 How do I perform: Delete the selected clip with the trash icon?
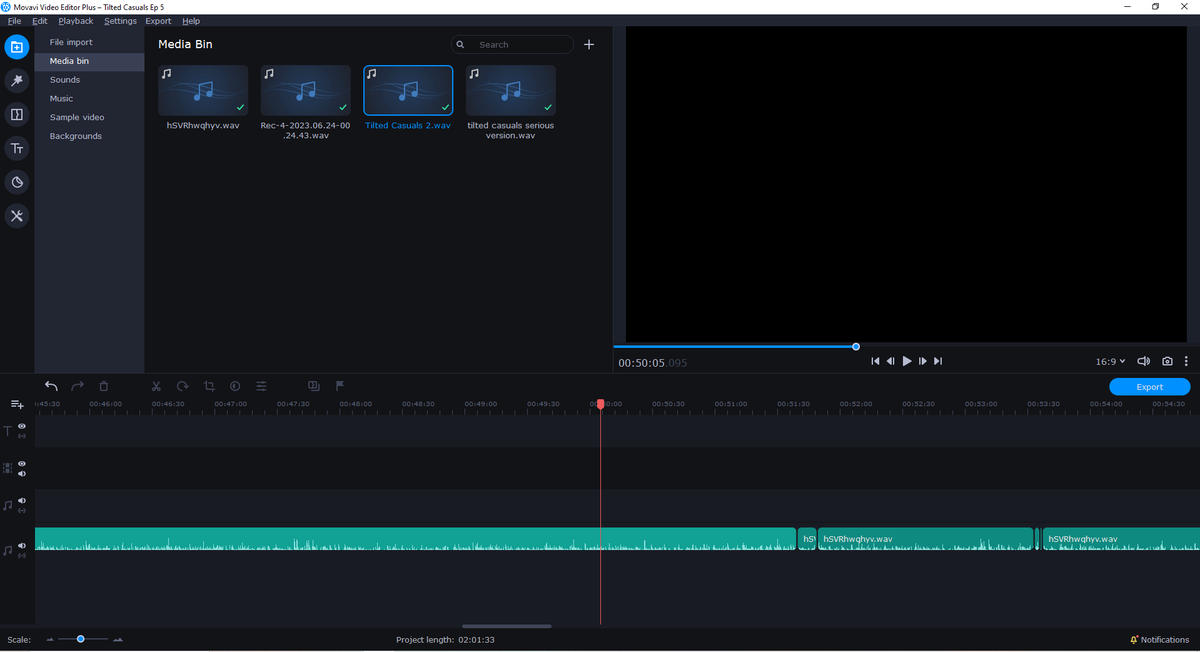point(104,386)
